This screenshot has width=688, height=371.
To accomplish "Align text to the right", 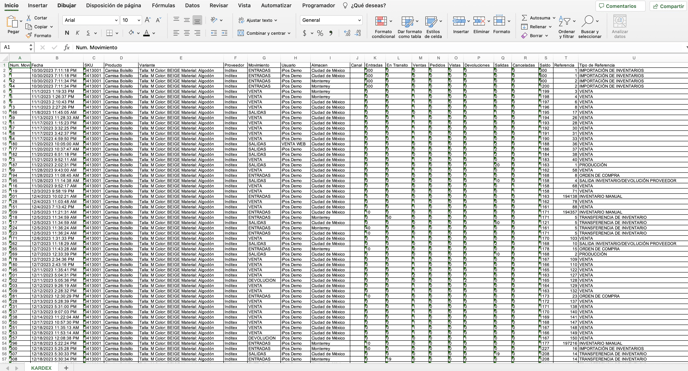I will (197, 33).
